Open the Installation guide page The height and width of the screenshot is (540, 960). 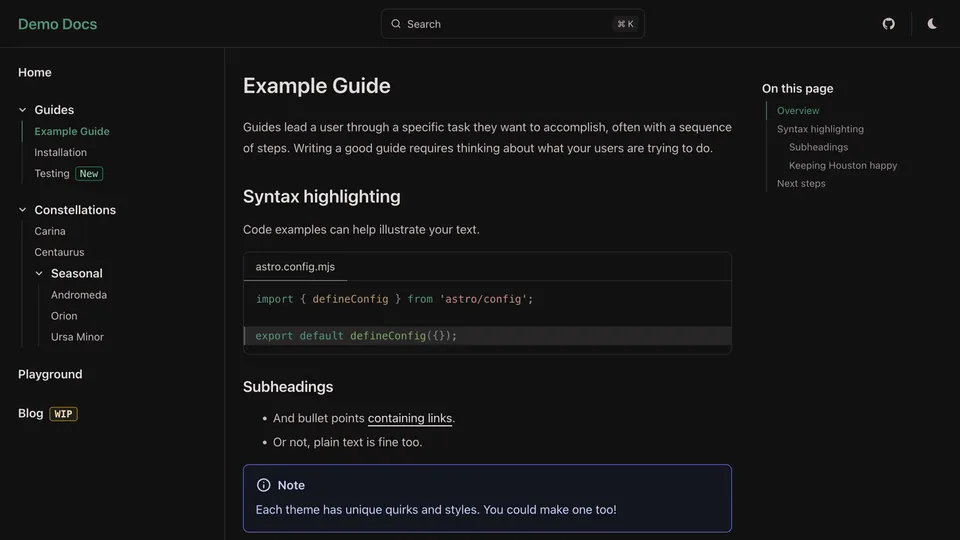click(x=60, y=152)
